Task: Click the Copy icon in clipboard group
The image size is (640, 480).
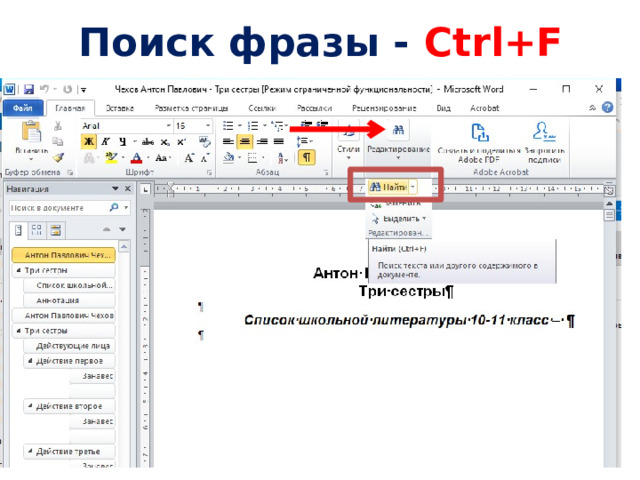Action: 58,141
